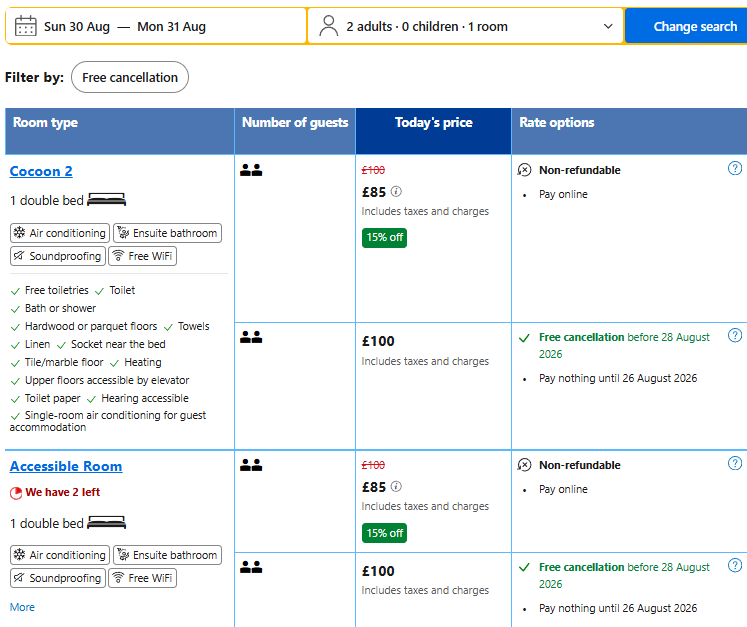Click Upper floors accessible by elevator text
747x627 pixels.
pos(107,380)
